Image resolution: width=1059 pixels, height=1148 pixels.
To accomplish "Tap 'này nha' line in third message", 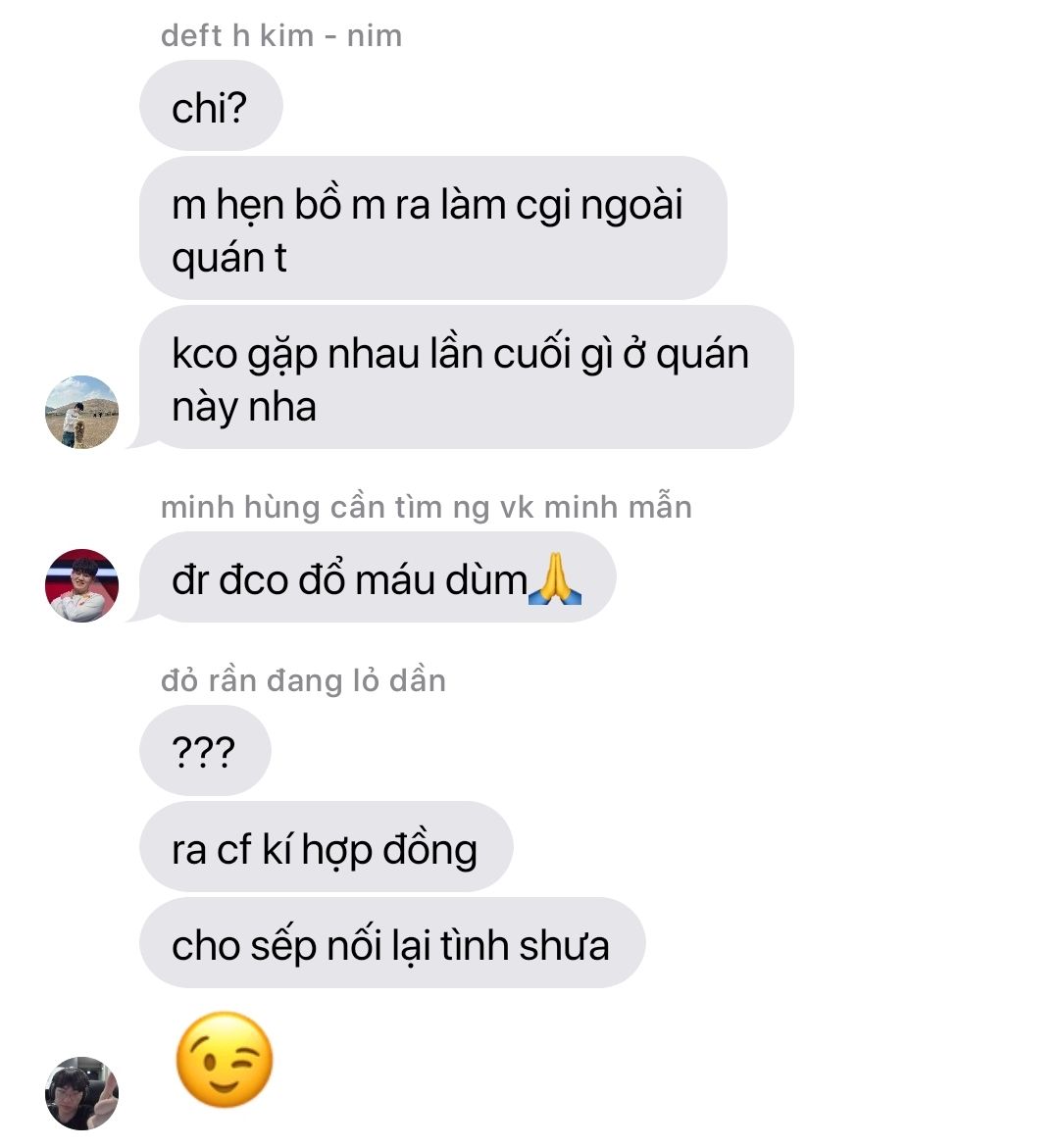I will pyautogui.click(x=244, y=407).
